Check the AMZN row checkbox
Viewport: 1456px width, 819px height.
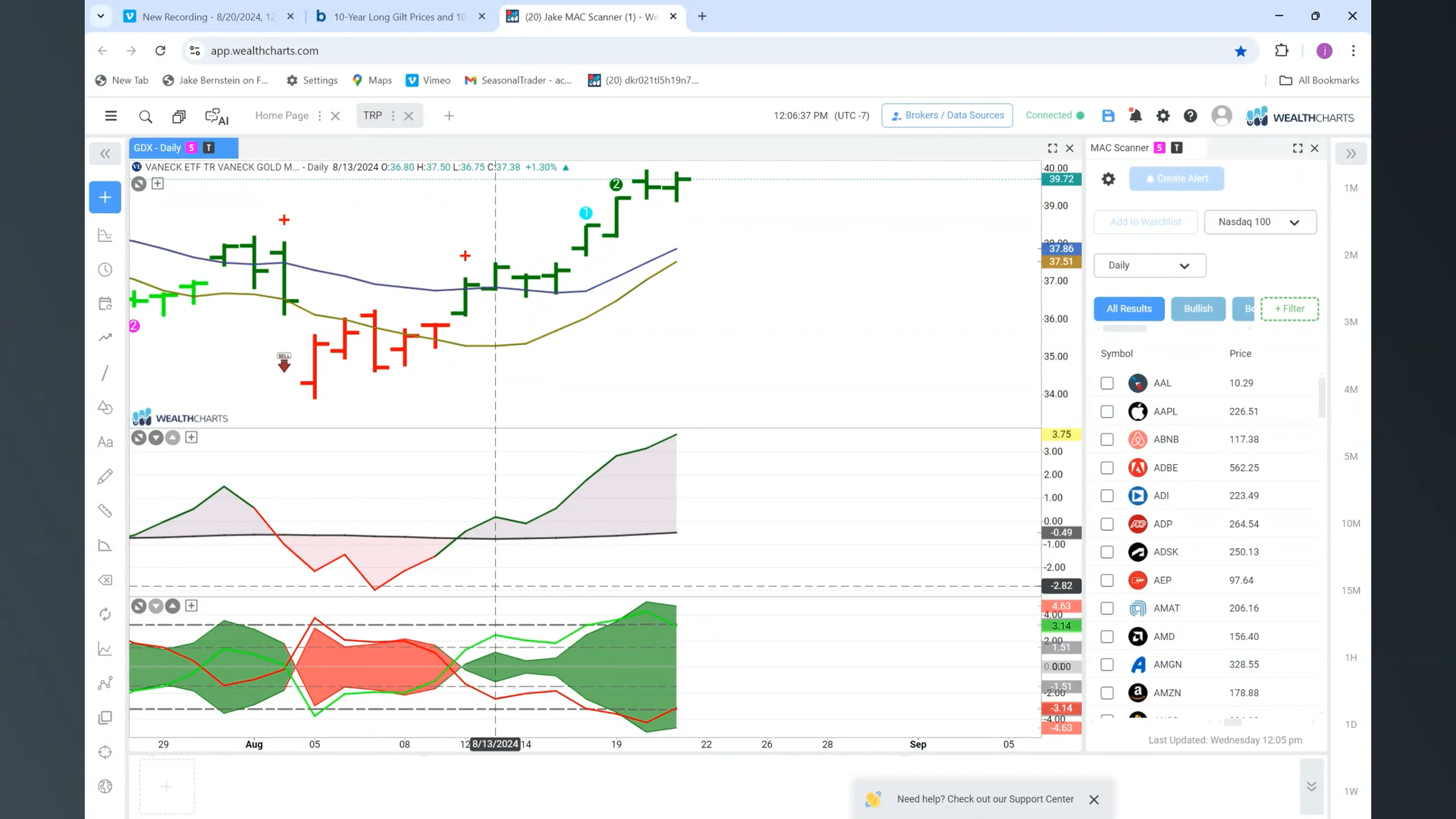click(x=1107, y=693)
